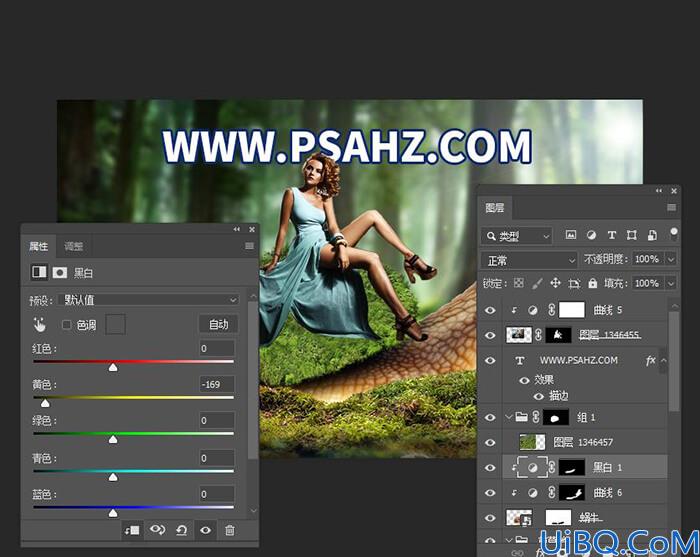Select the 图层 panel tab
This screenshot has width=700, height=557.
click(495, 208)
